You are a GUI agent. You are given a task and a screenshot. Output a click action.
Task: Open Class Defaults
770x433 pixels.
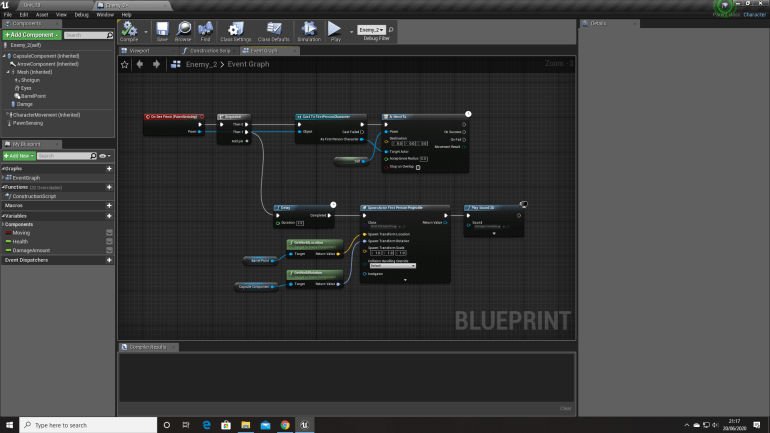click(274, 31)
